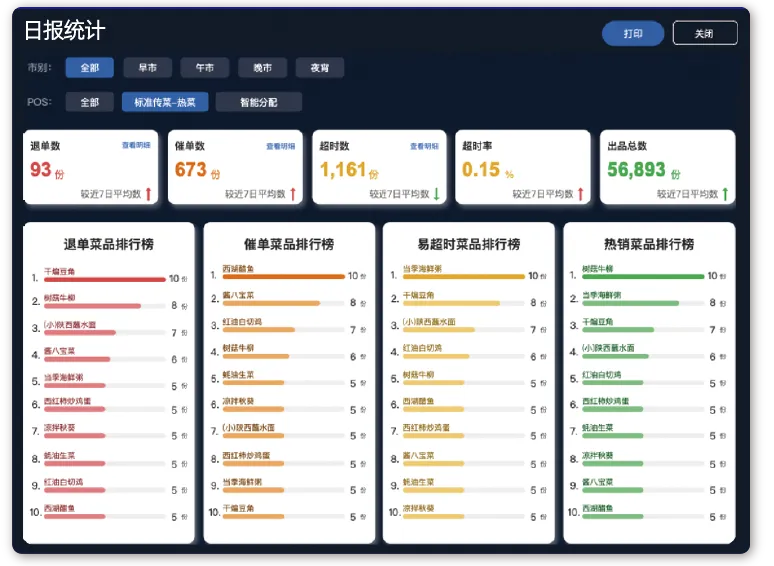Open 查看明细 in the 催单数 card
The height and width of the screenshot is (566, 774).
(280, 146)
